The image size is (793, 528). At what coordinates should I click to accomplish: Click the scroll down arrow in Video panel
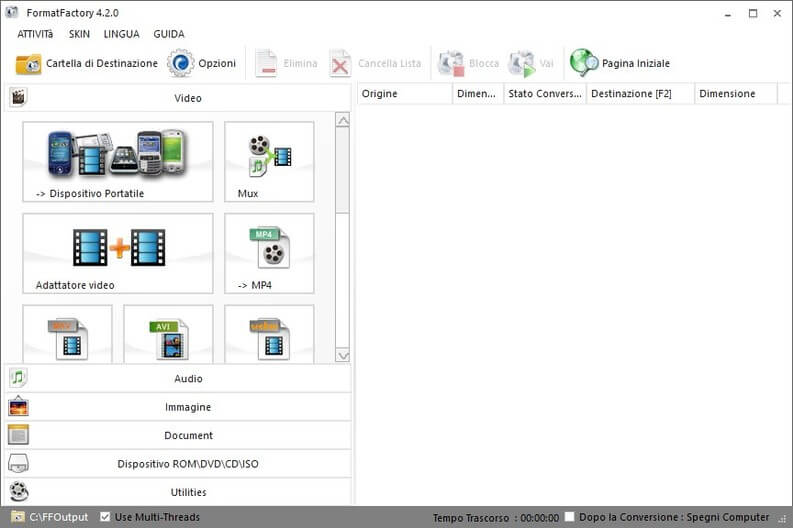[x=342, y=356]
